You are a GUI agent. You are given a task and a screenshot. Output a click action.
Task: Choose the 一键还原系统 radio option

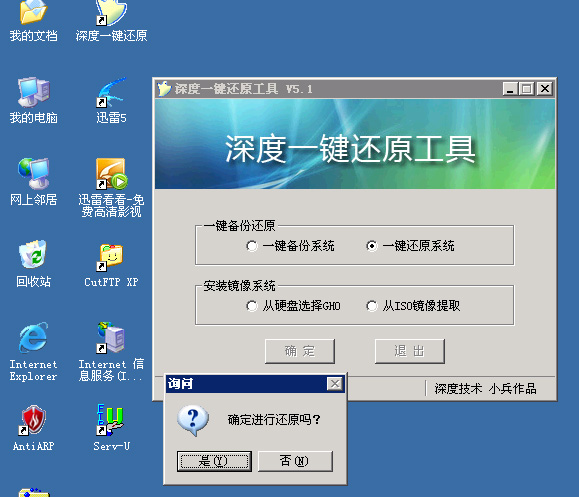pyautogui.click(x=410, y=246)
